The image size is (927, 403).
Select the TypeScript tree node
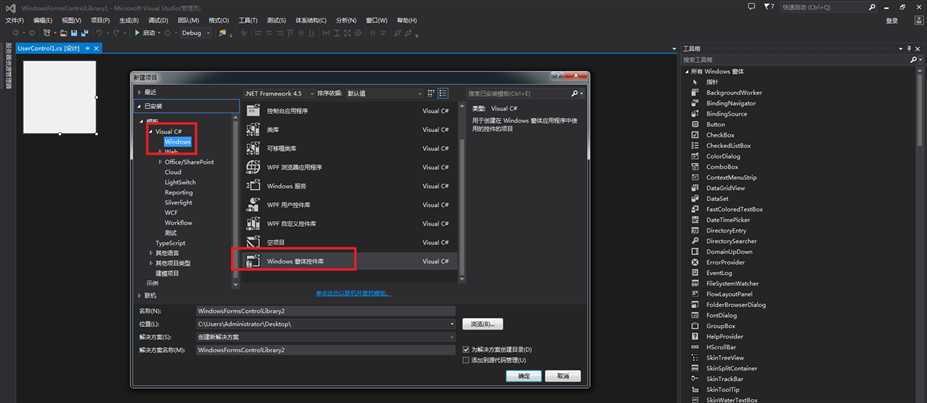pyautogui.click(x=170, y=243)
